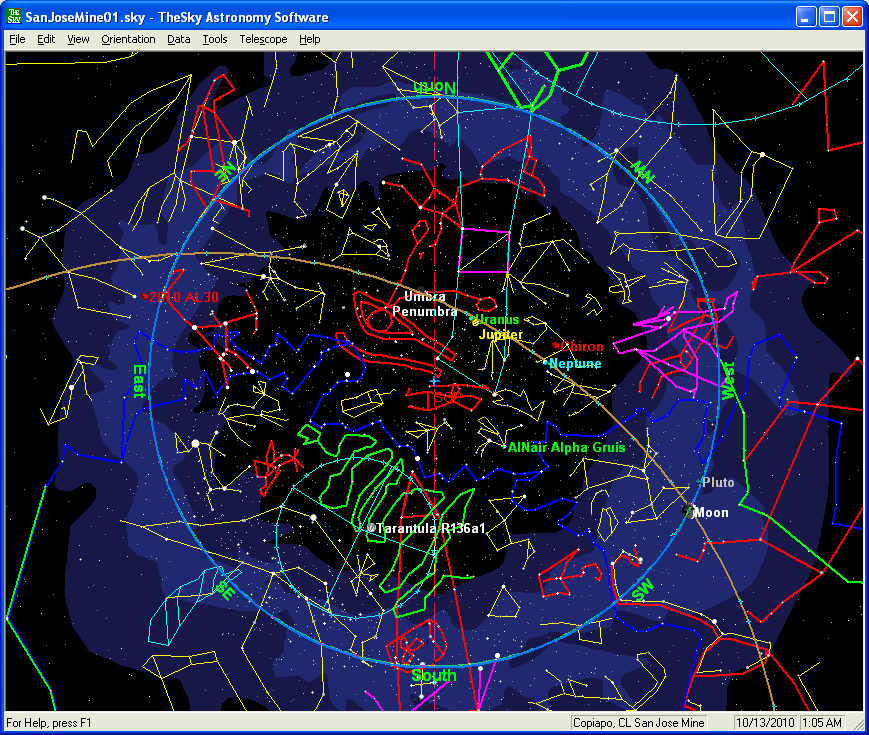
Task: Select the Neptune marker on the chart
Action: (546, 363)
